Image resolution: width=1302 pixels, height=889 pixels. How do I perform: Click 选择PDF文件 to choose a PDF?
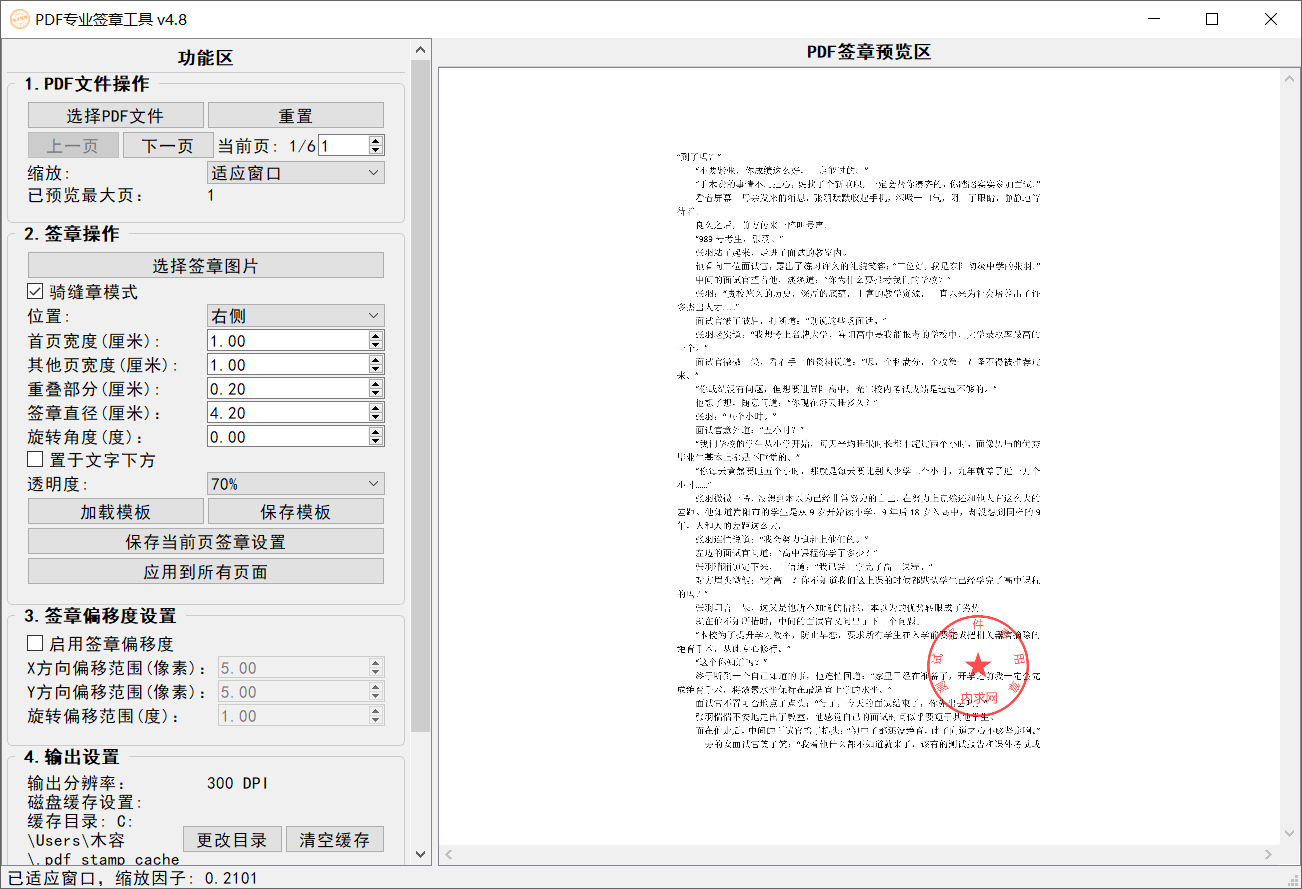click(114, 115)
